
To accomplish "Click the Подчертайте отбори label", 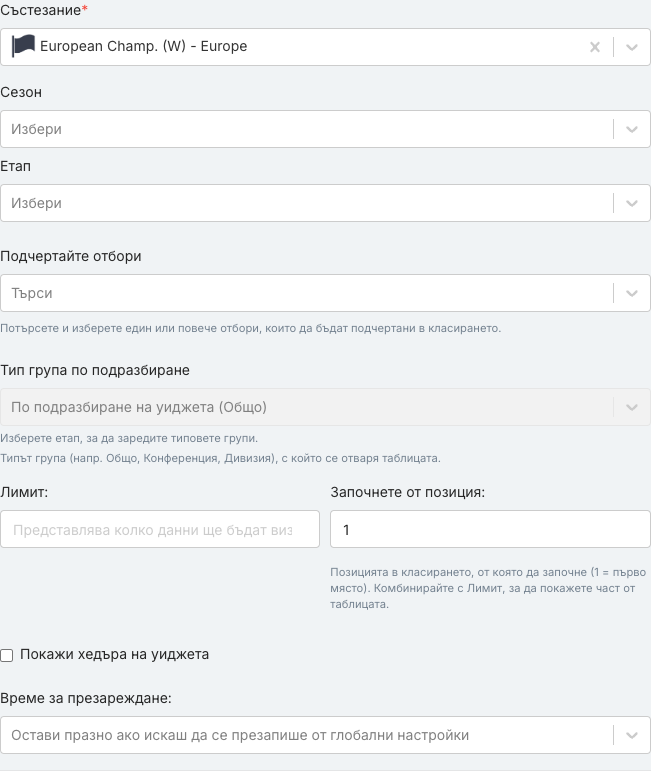I will pyautogui.click(x=71, y=256).
